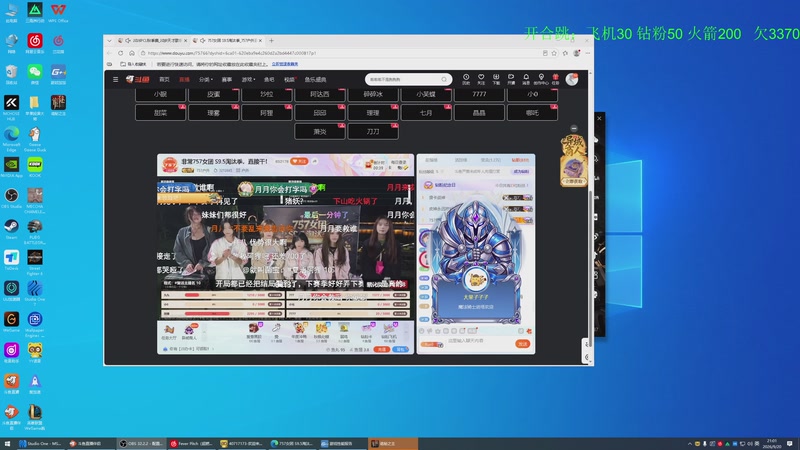Toggle the Douyu hamburger side menu

point(115,80)
